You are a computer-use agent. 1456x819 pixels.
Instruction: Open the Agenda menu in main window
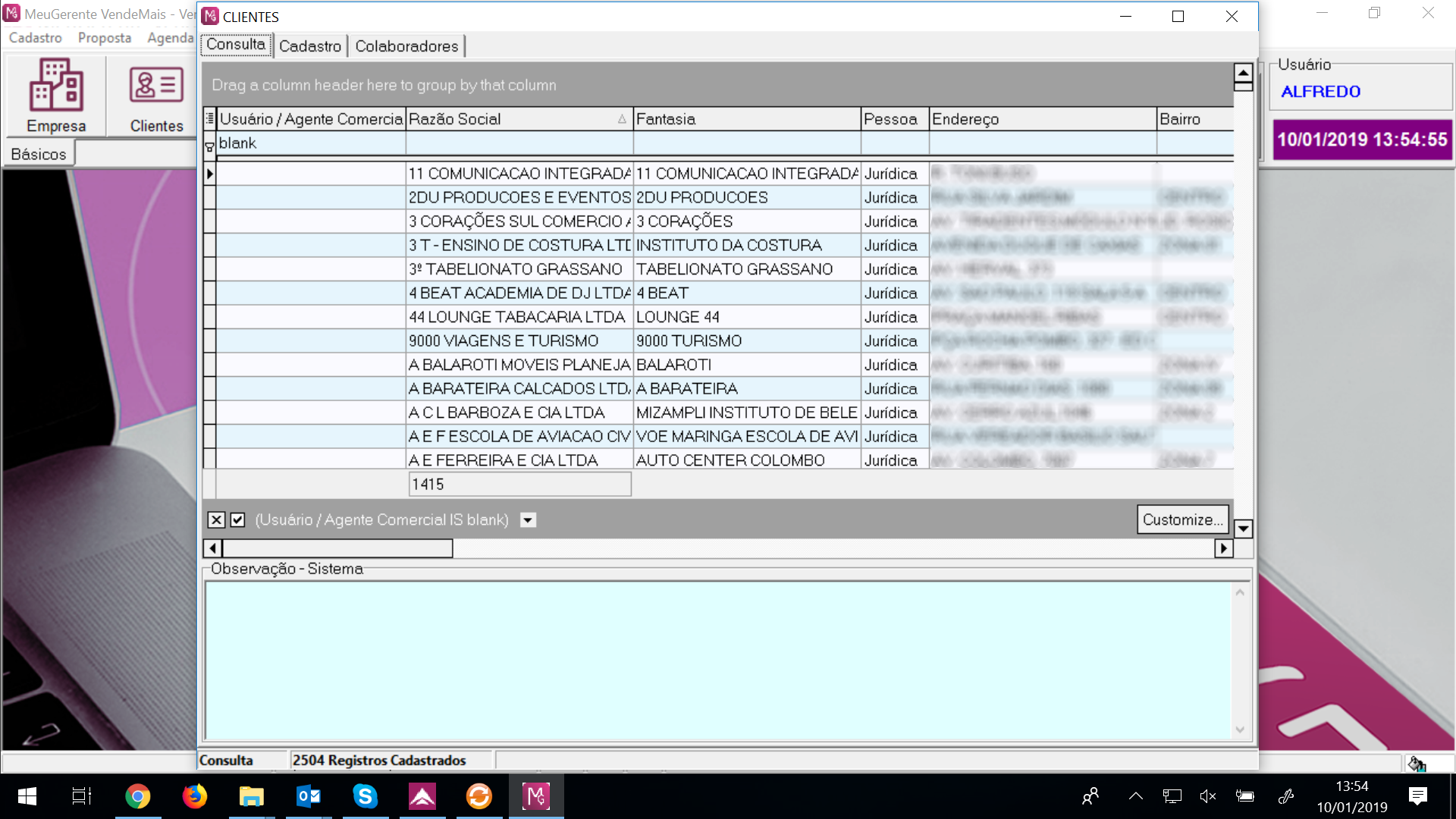pos(171,38)
